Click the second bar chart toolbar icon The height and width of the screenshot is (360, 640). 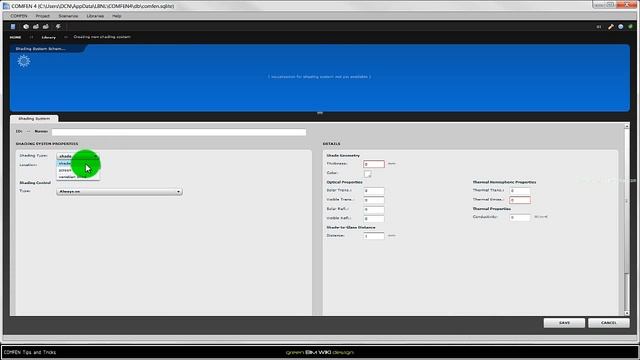point(46,27)
